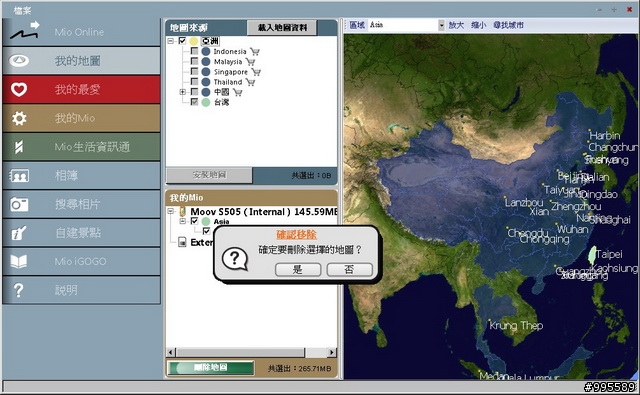640x395 pixels.
Task: Click 中國 shopping cart icon
Action: pyautogui.click(x=237, y=92)
